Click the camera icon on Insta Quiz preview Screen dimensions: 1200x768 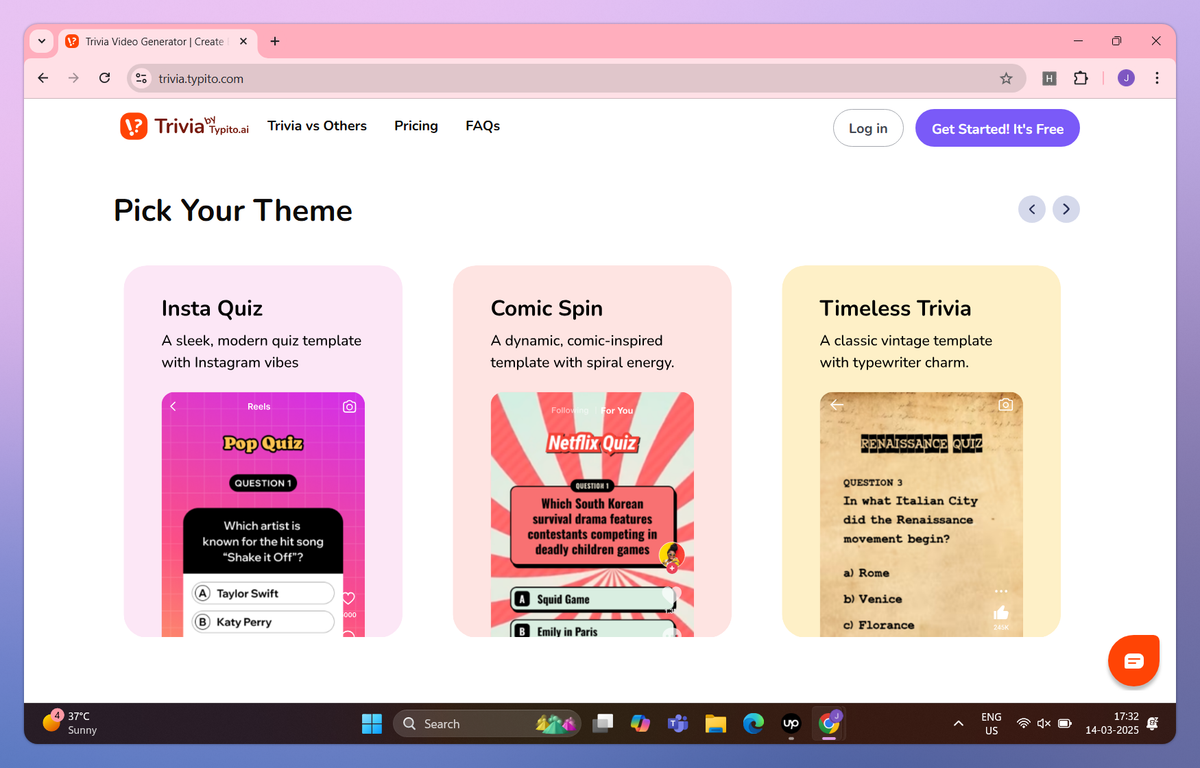[348, 405]
